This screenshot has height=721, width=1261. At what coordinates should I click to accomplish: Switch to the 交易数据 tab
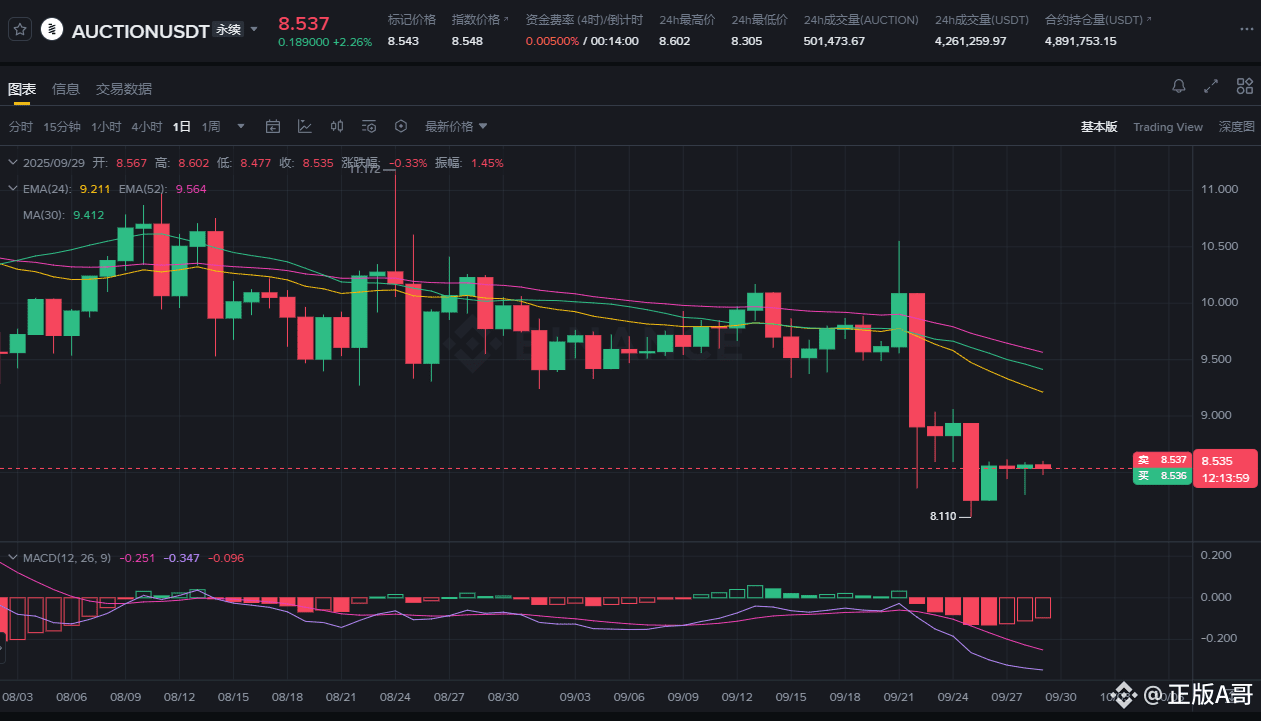pyautogui.click(x=124, y=89)
